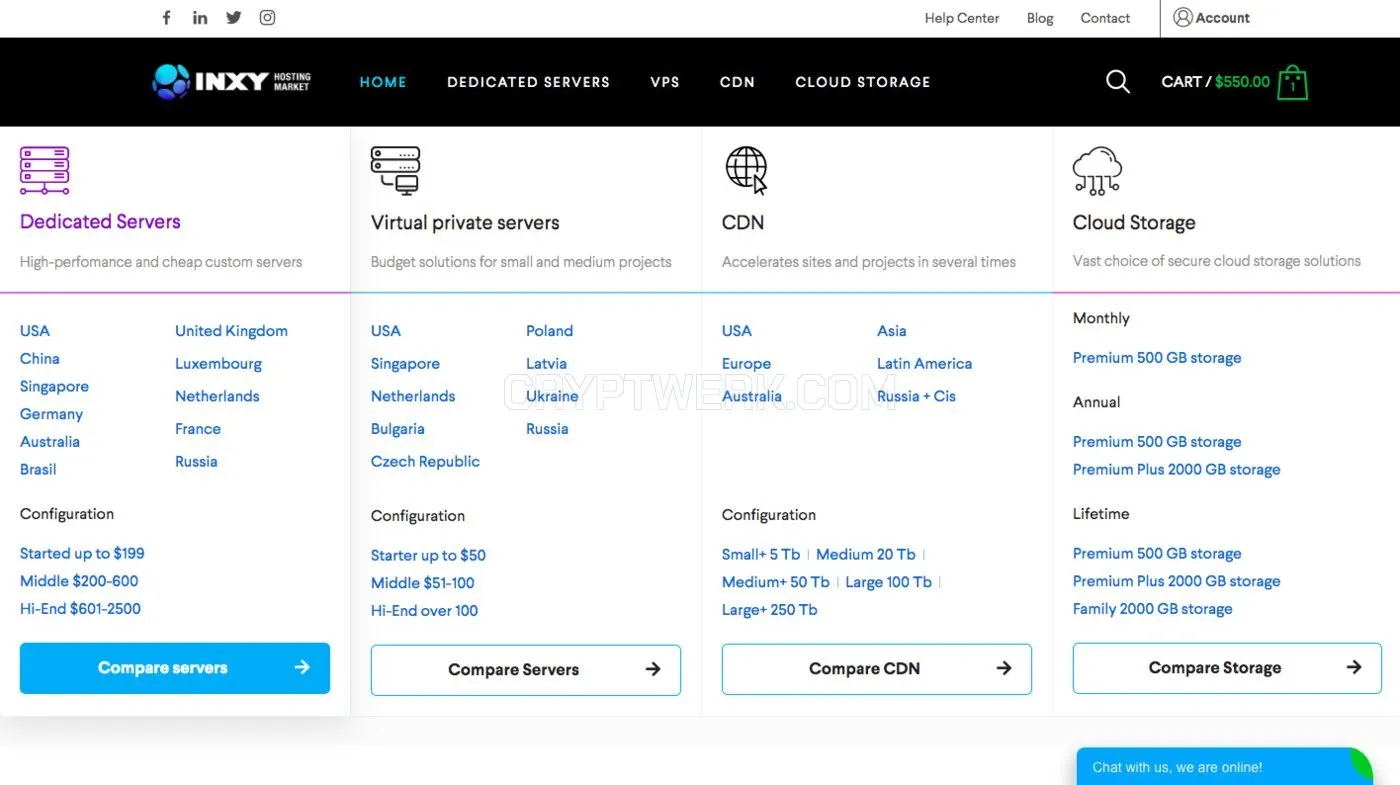
Task: Click the CDN globe icon
Action: pos(747,170)
